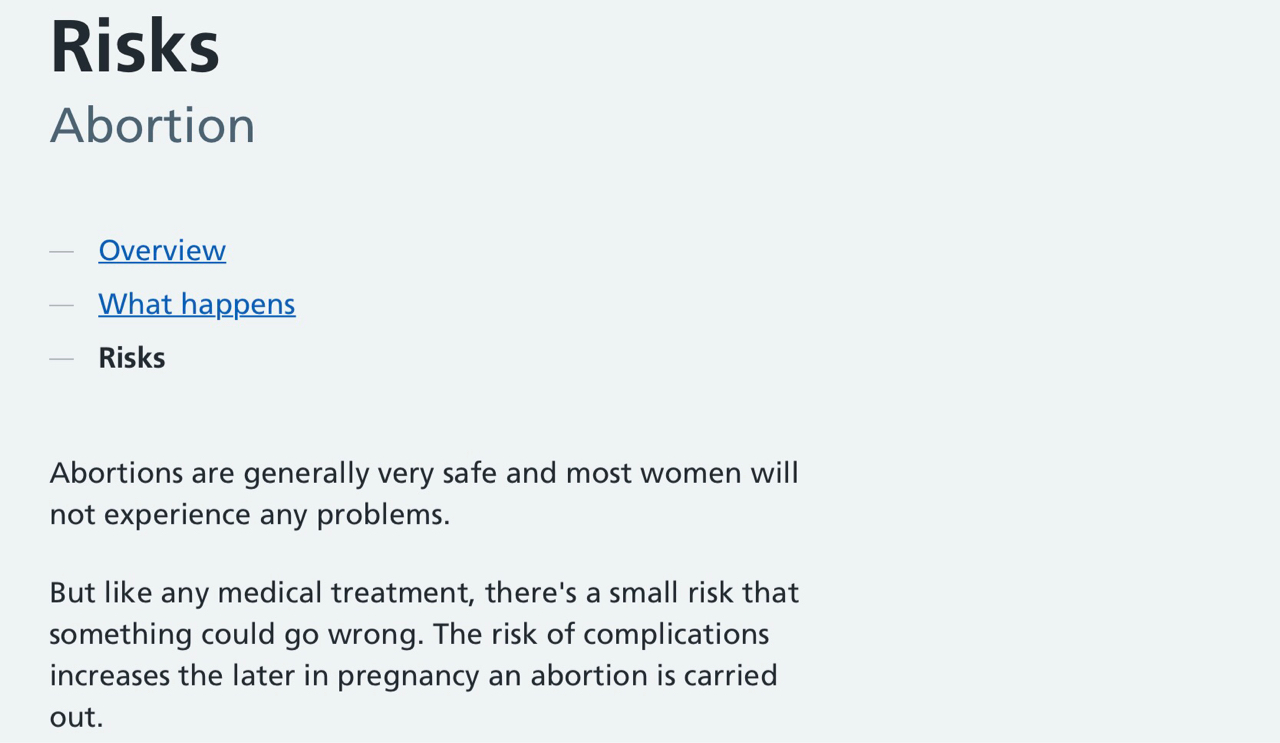Click the words "small risk that"
This screenshot has height=743, width=1280.
(704, 593)
